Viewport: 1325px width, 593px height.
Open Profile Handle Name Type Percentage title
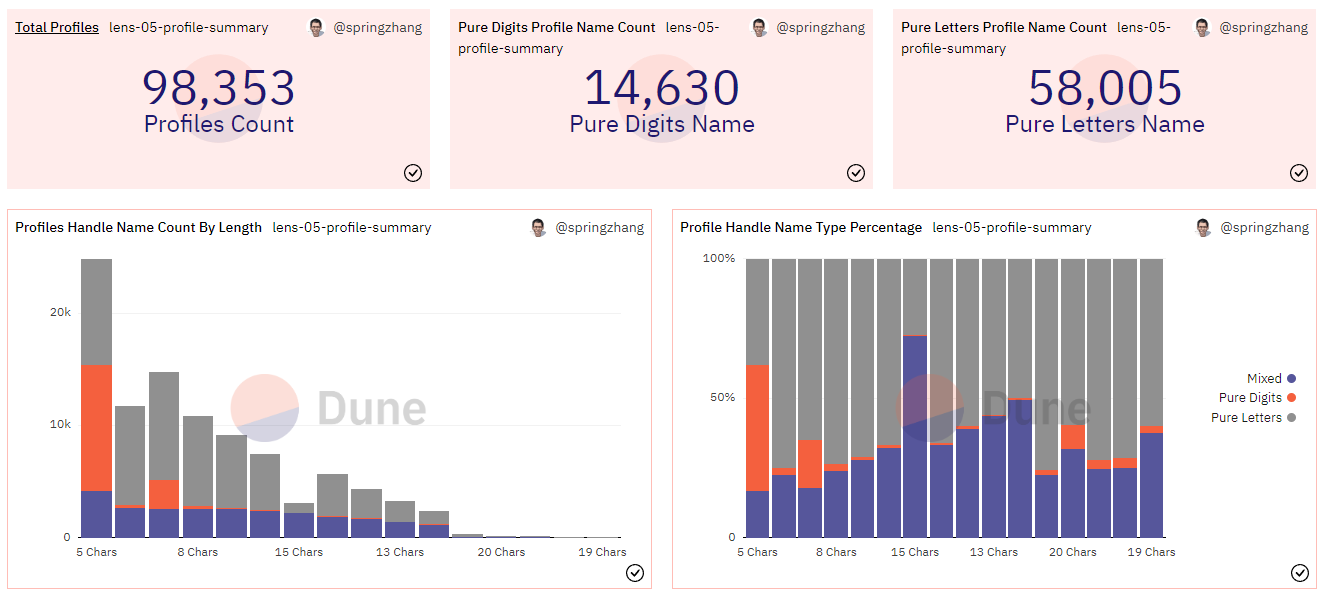tap(801, 228)
